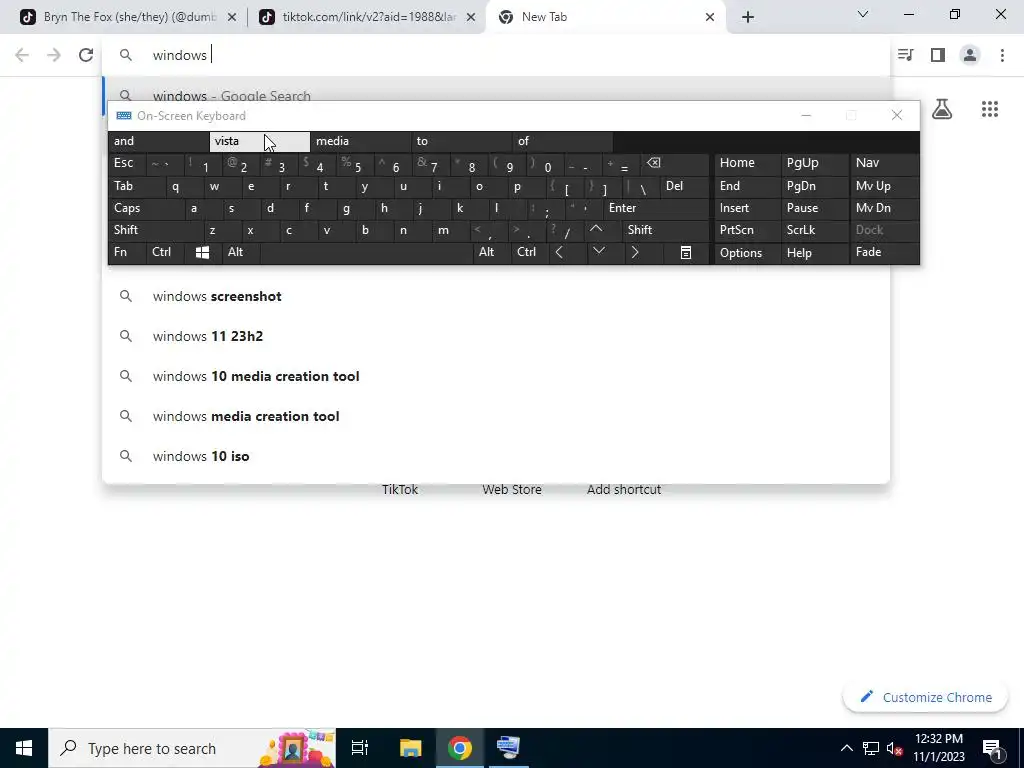
Task: Choose the 'vista' word prediction
Action: click(259, 141)
